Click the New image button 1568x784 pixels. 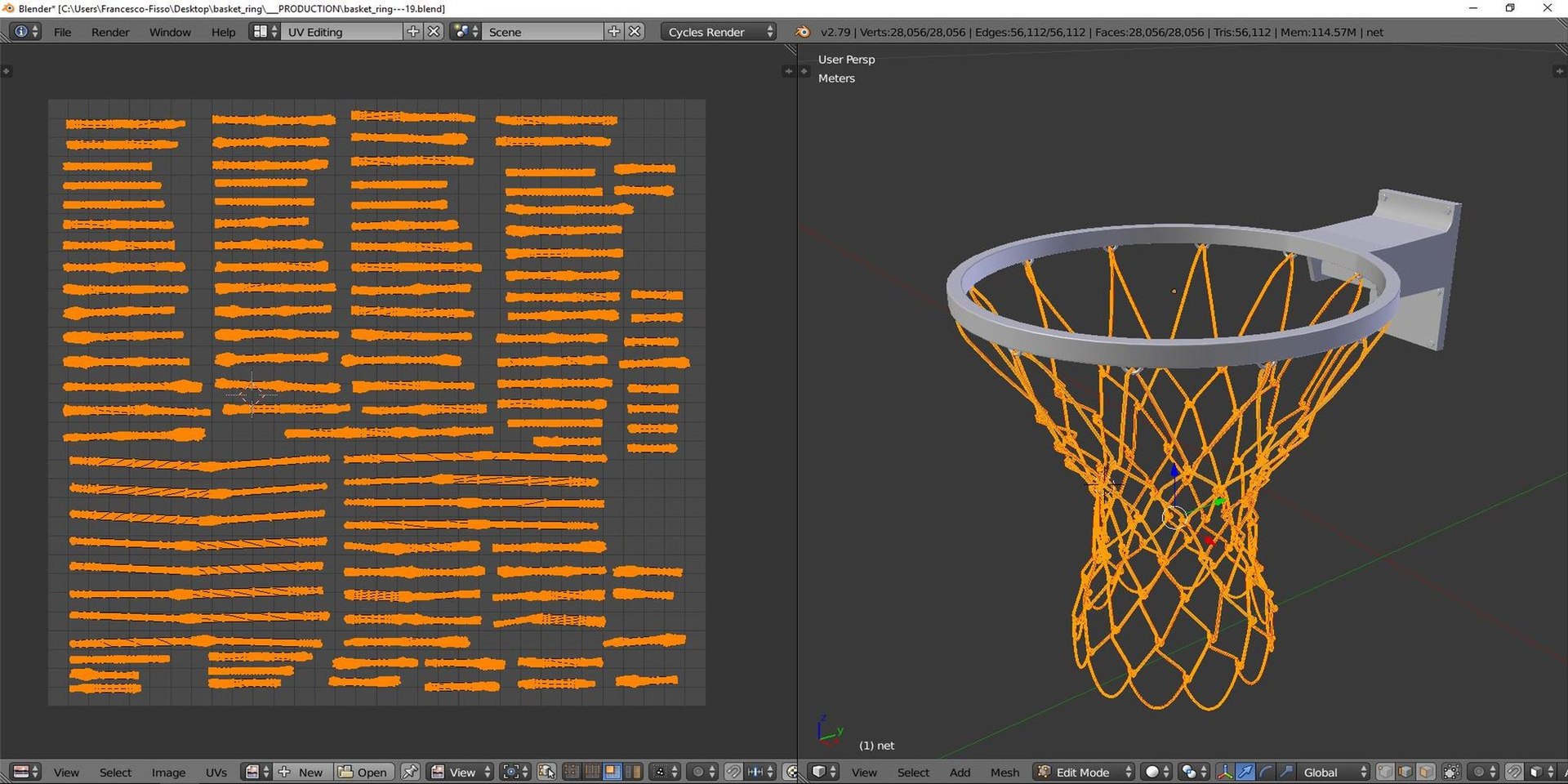[x=303, y=772]
